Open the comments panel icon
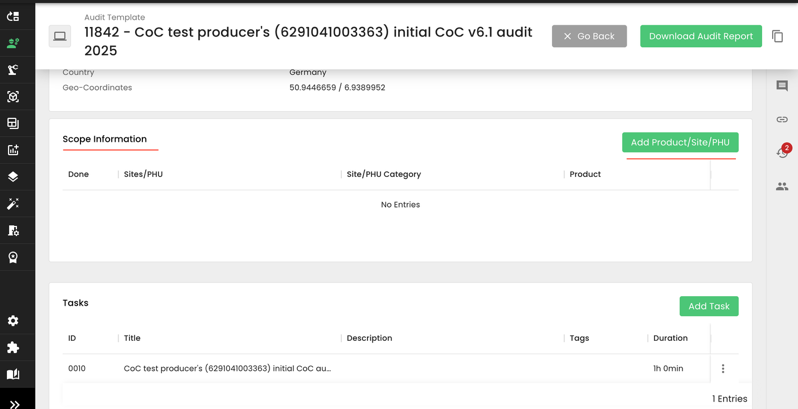Viewport: 798px width, 409px height. pos(782,86)
